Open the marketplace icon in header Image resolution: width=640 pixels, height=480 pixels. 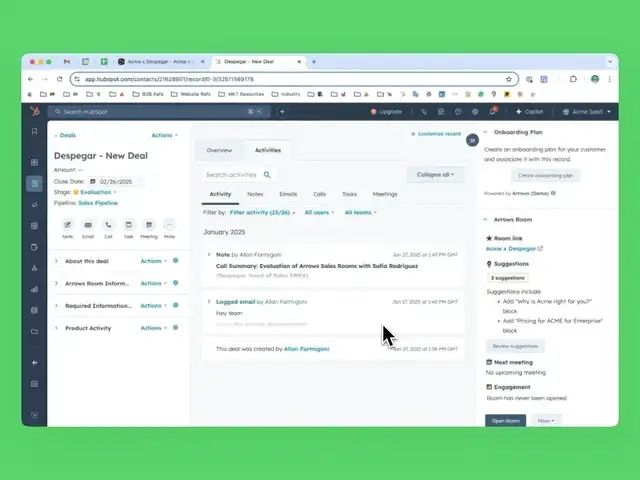pos(441,111)
